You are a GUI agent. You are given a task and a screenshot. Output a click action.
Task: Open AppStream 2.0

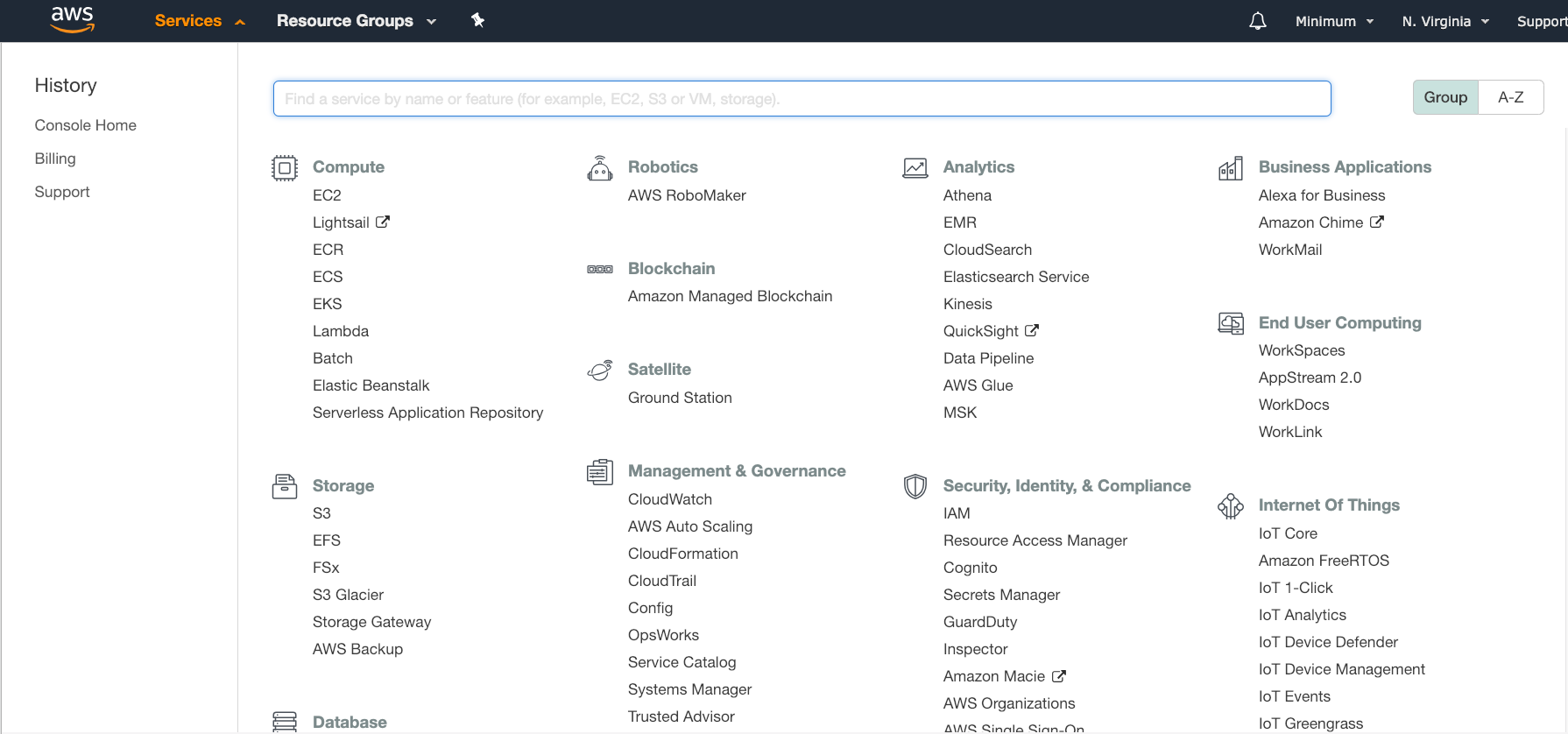1310,378
